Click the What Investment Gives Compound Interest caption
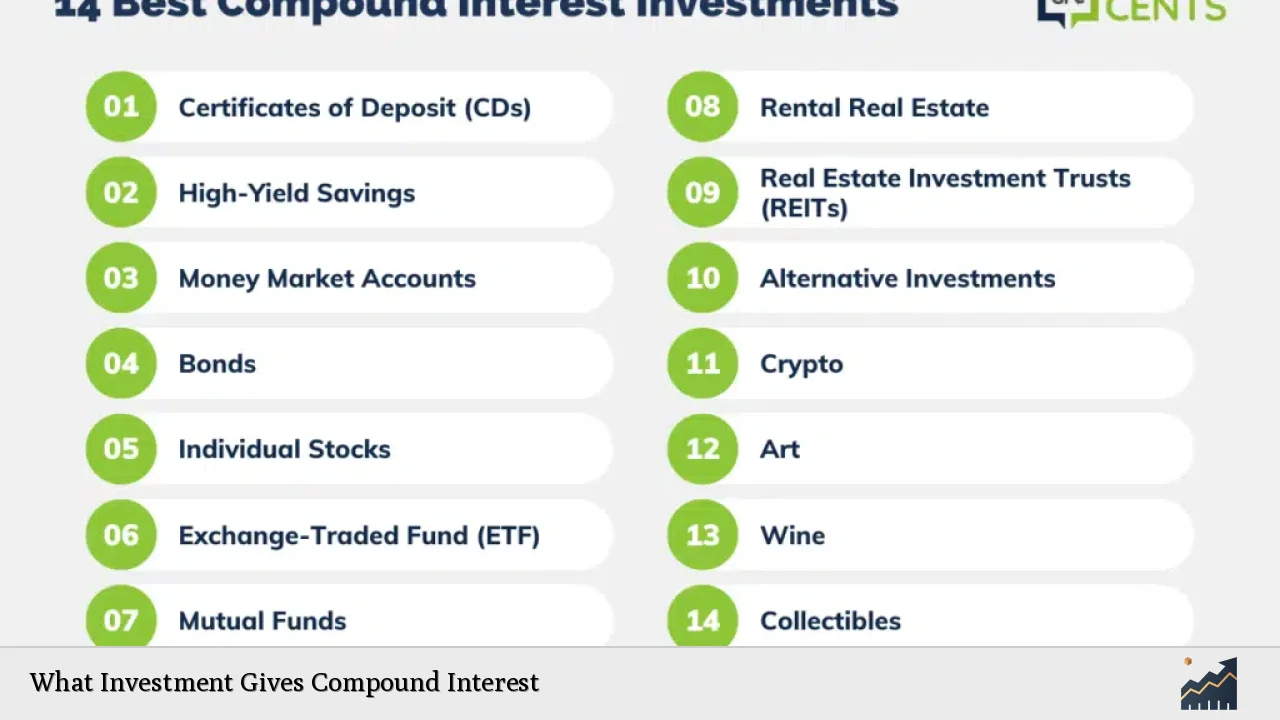The height and width of the screenshot is (720, 1280). pos(284,683)
